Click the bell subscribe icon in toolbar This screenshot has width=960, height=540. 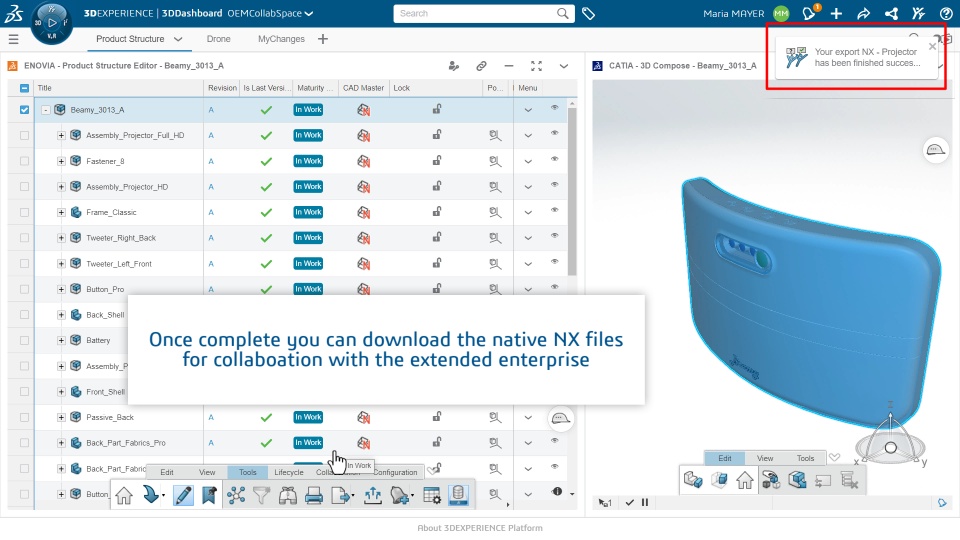(400, 495)
